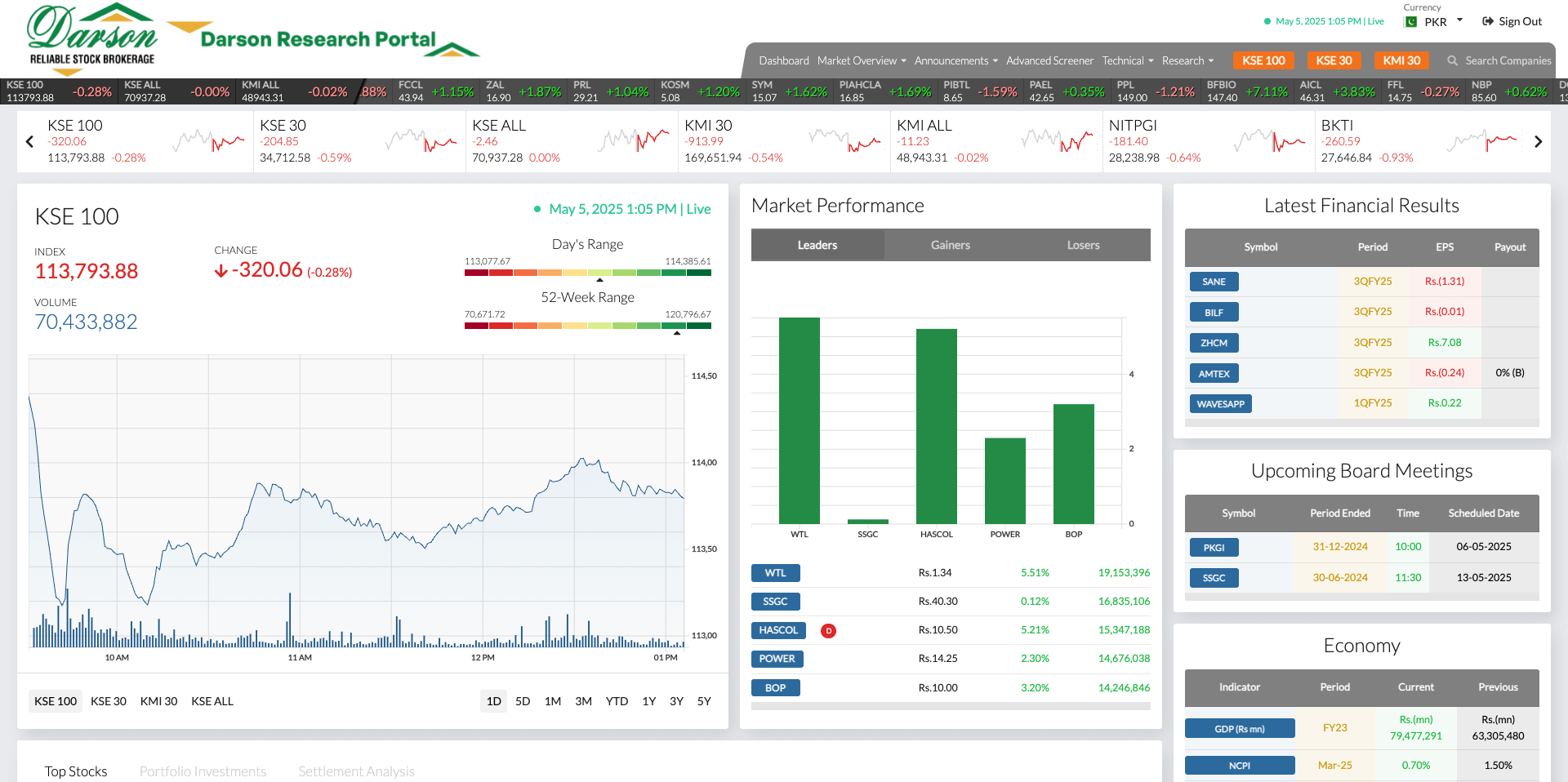Open the Settlement Analysis tab
The height and width of the screenshot is (782, 1568).
click(356, 771)
